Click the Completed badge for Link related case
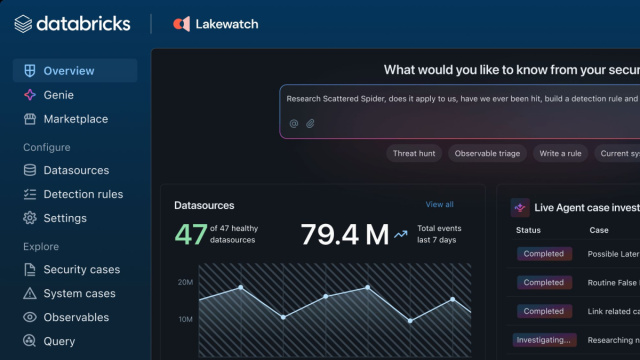 tap(544, 311)
